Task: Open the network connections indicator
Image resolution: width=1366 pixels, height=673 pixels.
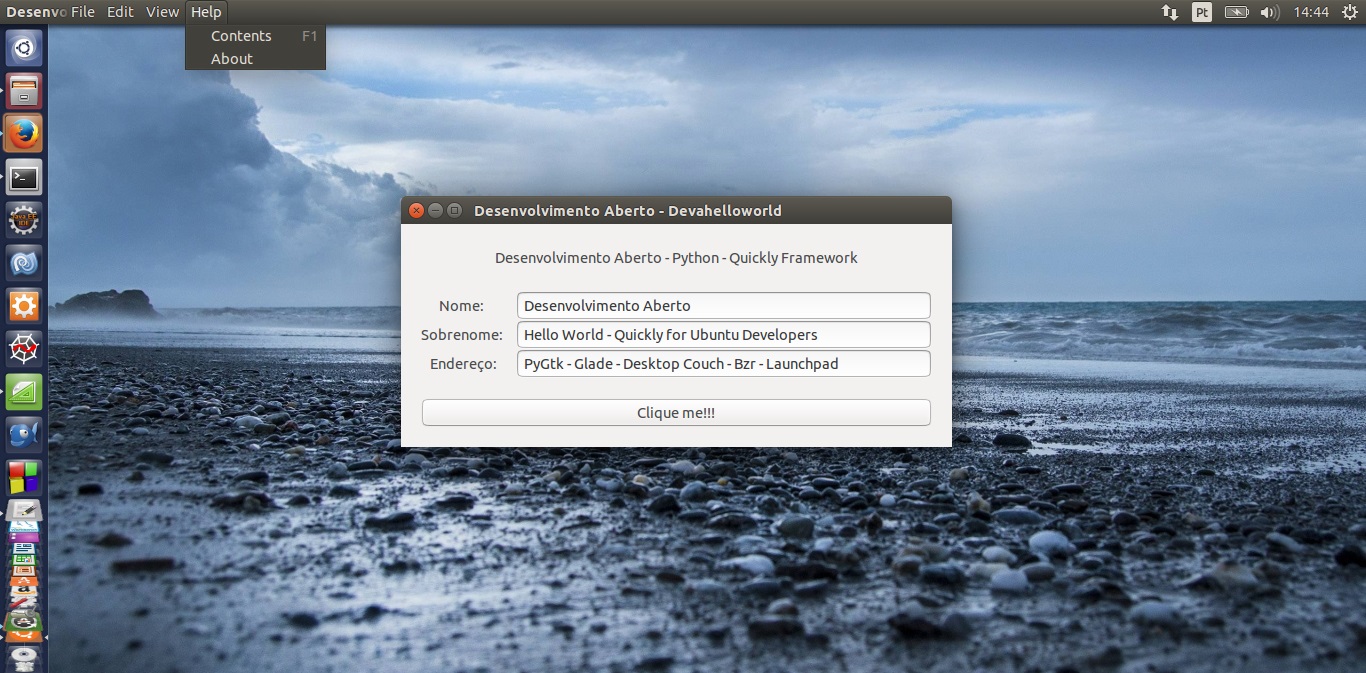Action: (x=1169, y=12)
